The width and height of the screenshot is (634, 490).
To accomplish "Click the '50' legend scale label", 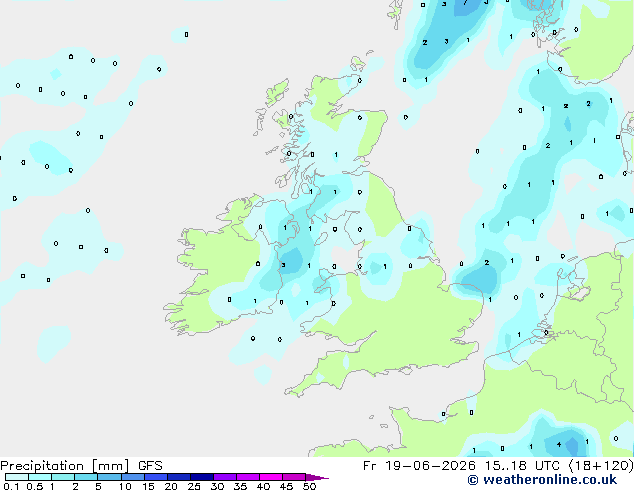I will 309,486.
